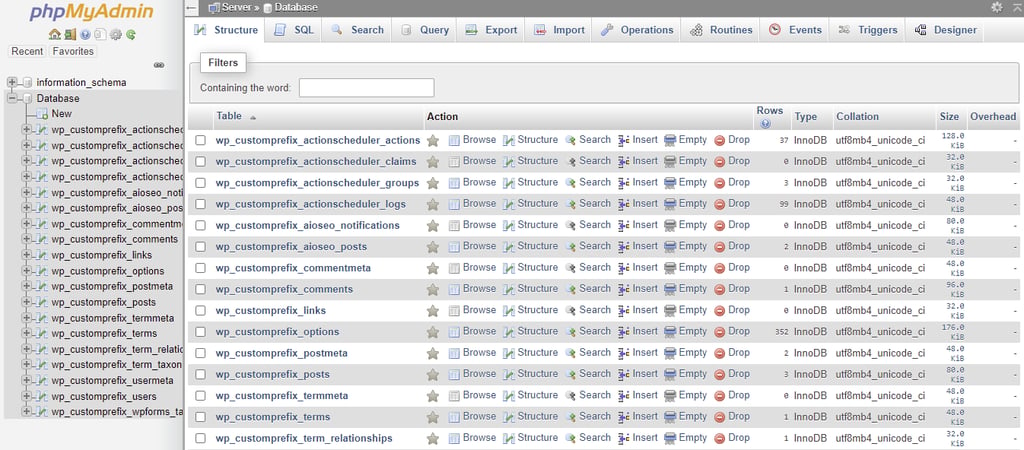Viewport: 1024px width, 450px height.
Task: Click New table icon in navigation tree
Action: (42, 114)
